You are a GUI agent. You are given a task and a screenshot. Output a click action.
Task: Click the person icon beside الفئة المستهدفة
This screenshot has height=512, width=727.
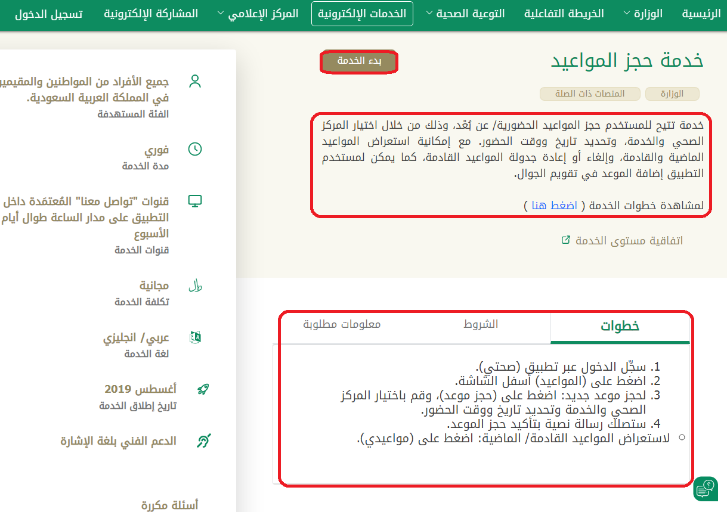[x=195, y=82]
